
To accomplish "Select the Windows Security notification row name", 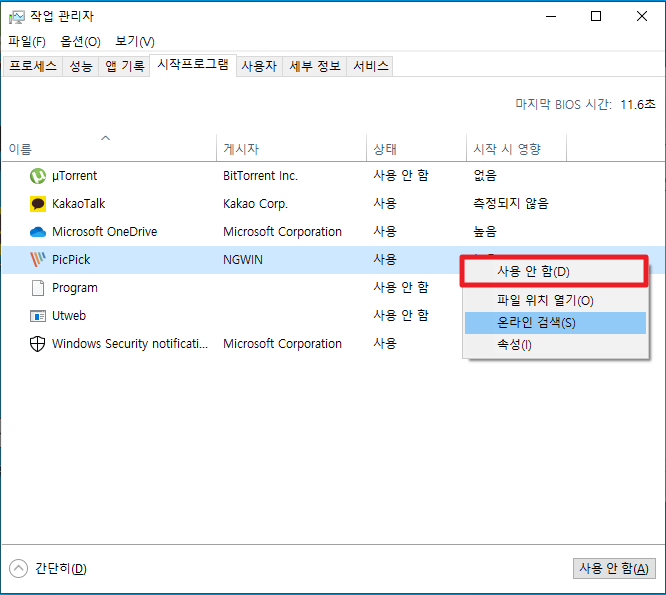I will [x=130, y=344].
